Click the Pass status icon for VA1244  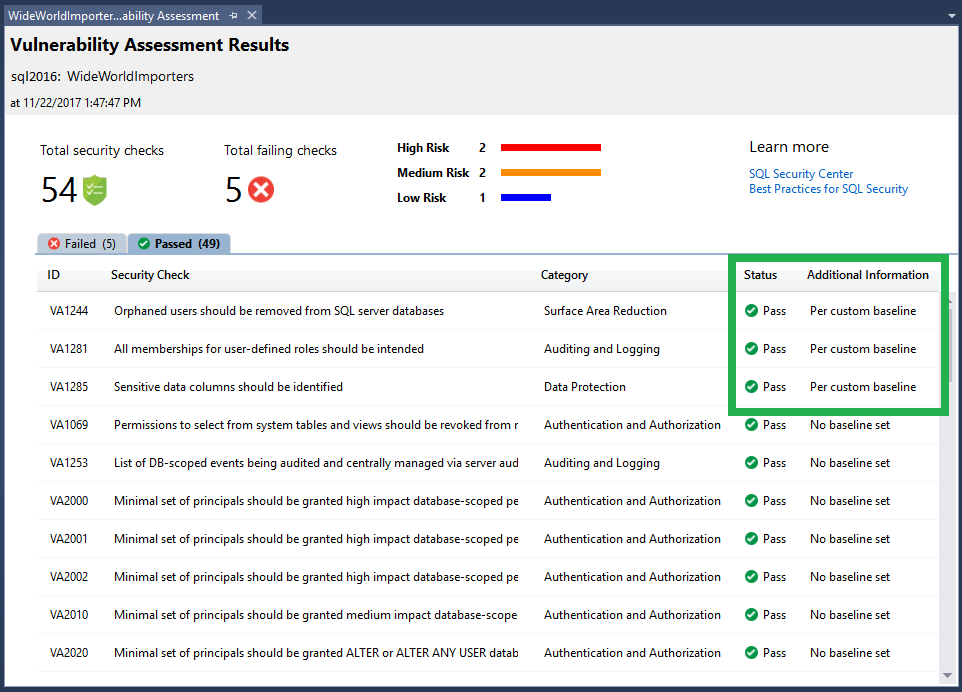point(753,311)
